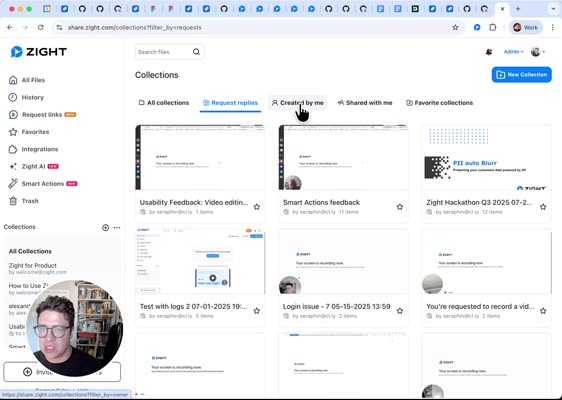The image size is (562, 400).
Task: Click the Zight logo
Action: [39, 52]
